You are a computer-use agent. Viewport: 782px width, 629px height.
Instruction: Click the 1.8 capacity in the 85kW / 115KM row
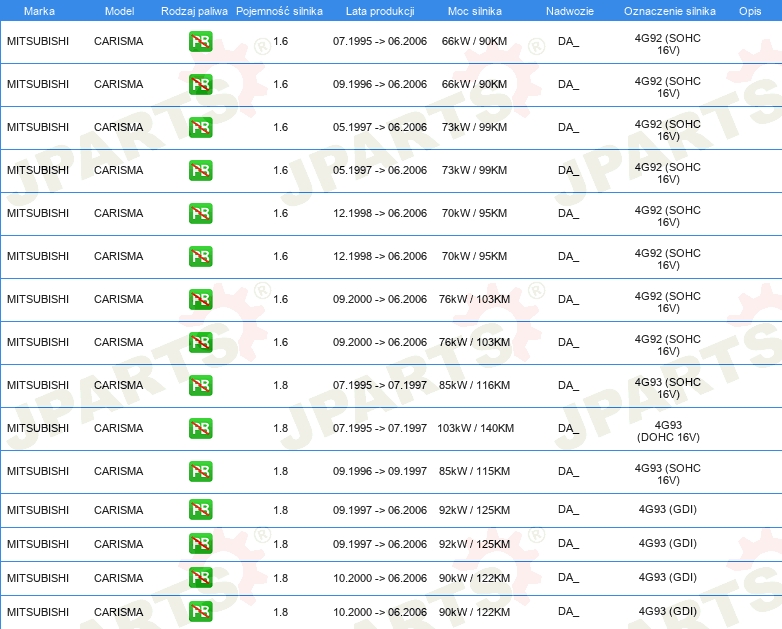[x=280, y=471]
